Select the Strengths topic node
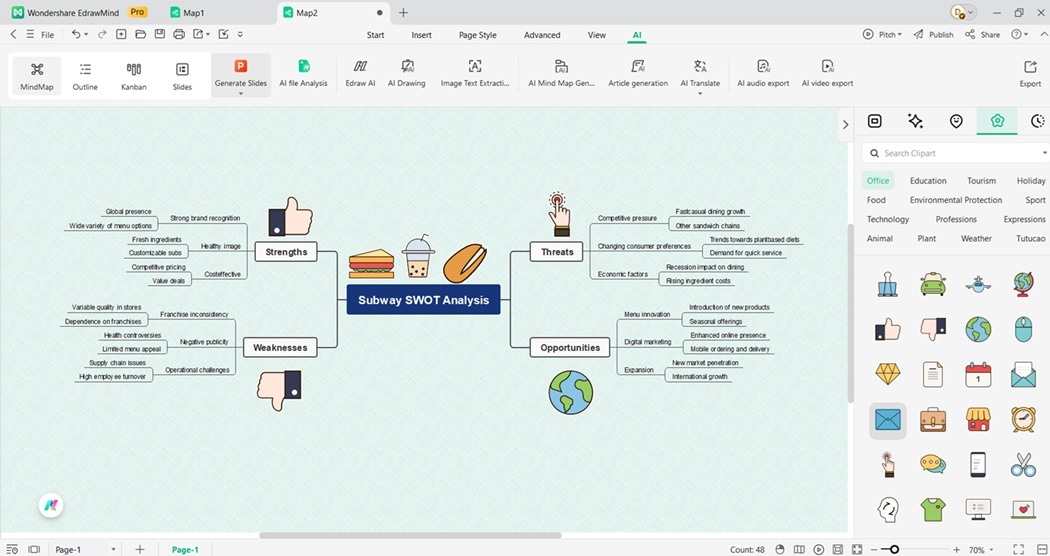The height and width of the screenshot is (556, 1050). coord(286,252)
